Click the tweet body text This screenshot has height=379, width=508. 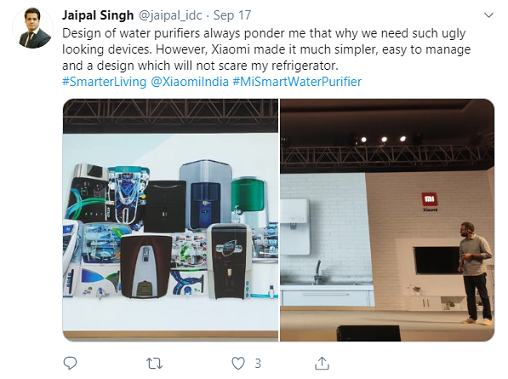click(266, 49)
